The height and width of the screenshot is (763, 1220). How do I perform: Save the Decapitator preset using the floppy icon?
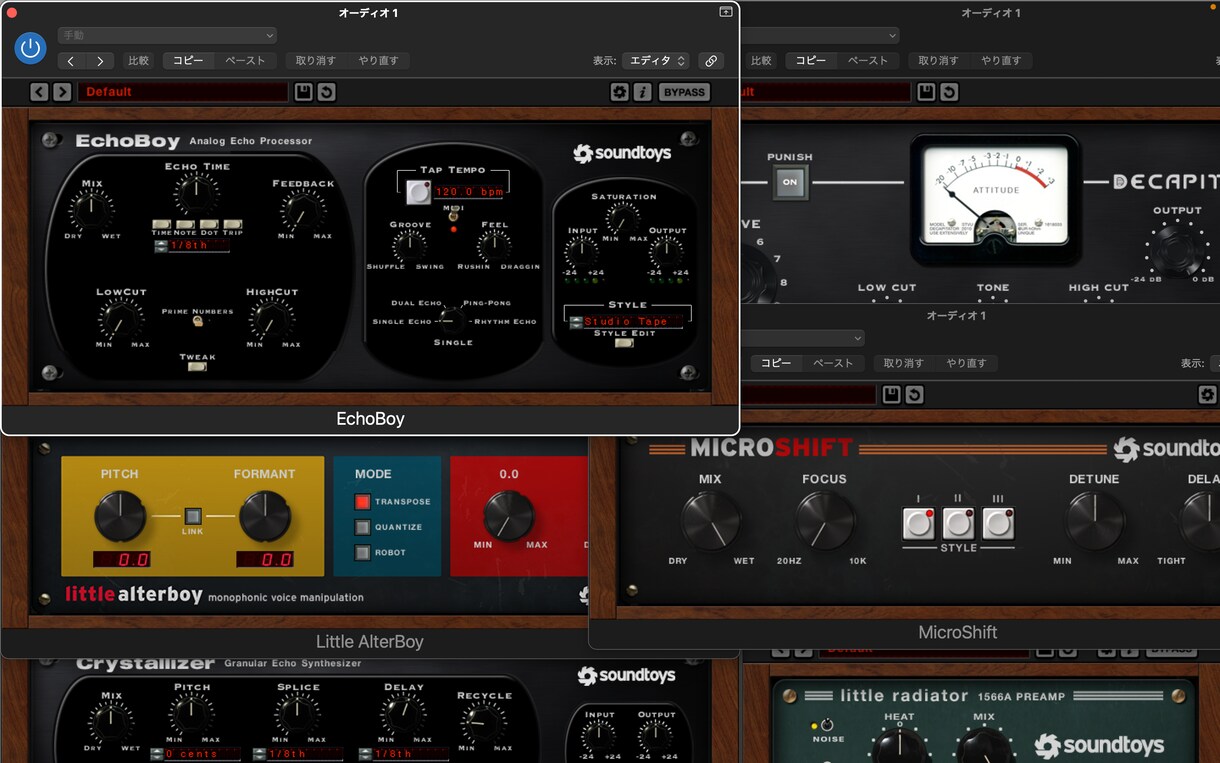click(926, 92)
